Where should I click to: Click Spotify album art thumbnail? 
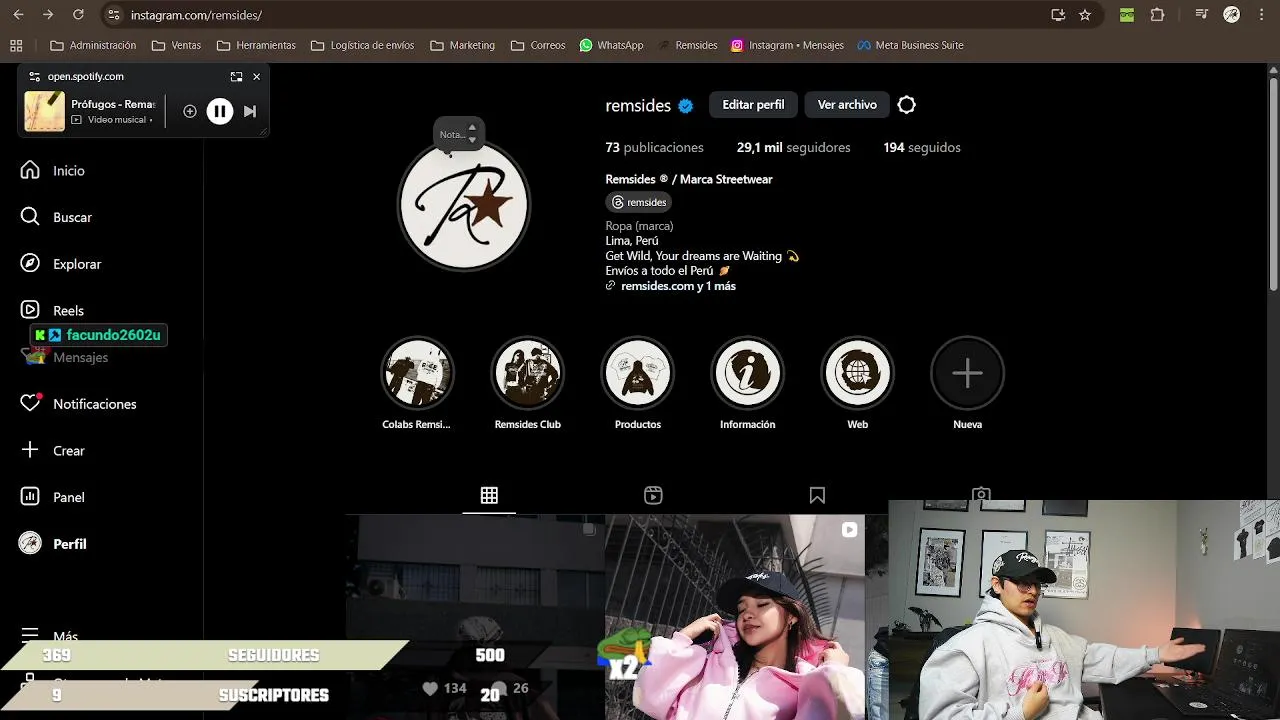click(x=45, y=111)
